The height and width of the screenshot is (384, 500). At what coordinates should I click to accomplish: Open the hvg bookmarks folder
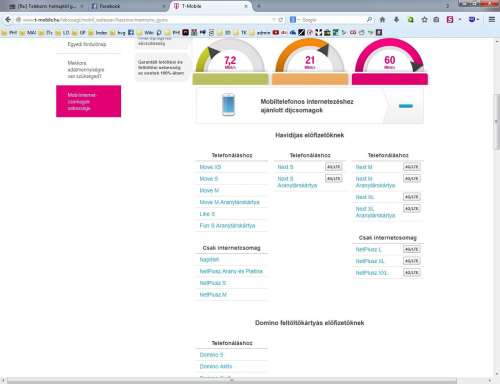117,32
